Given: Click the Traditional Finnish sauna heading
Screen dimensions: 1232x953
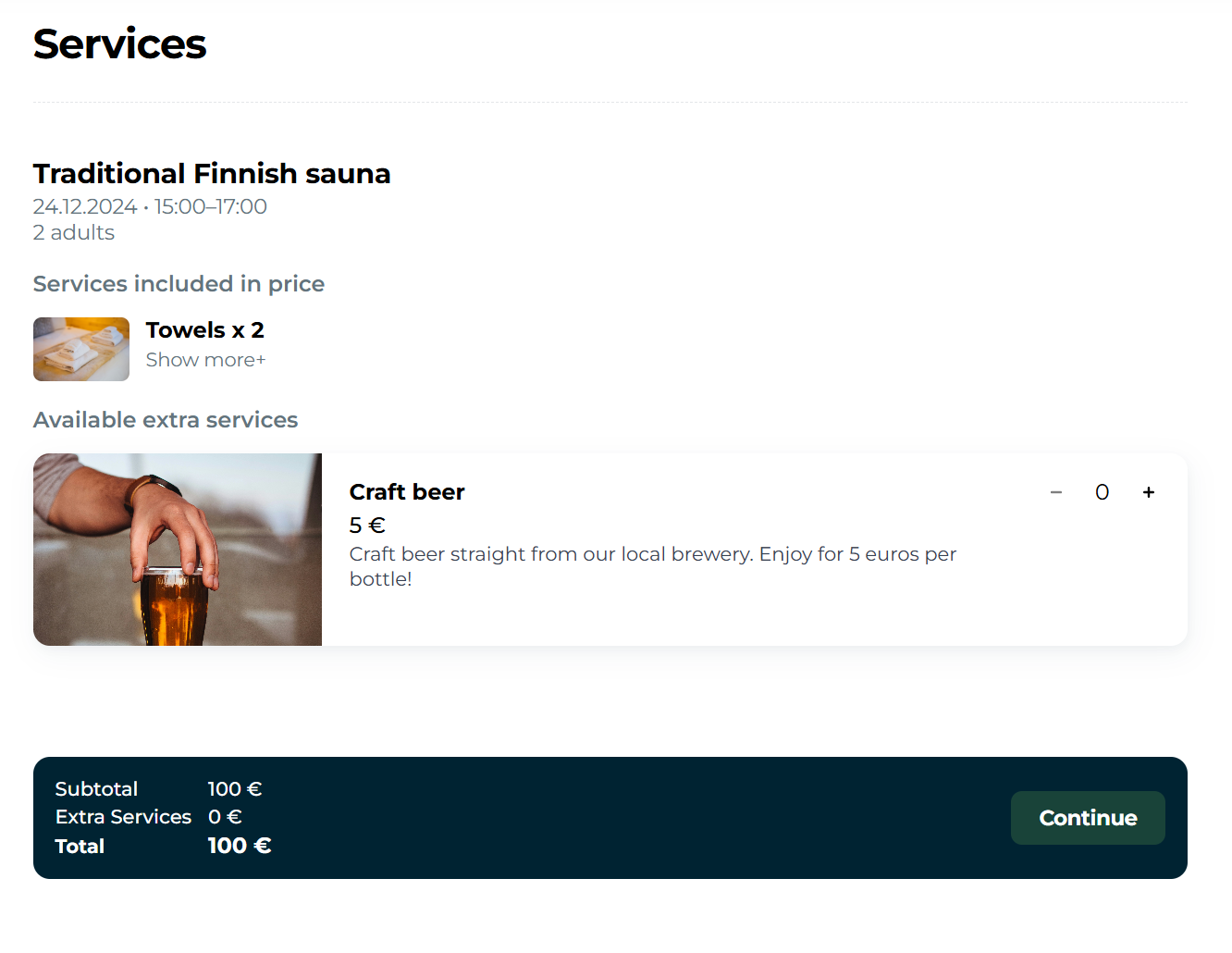Looking at the screenshot, I should pyautogui.click(x=212, y=174).
